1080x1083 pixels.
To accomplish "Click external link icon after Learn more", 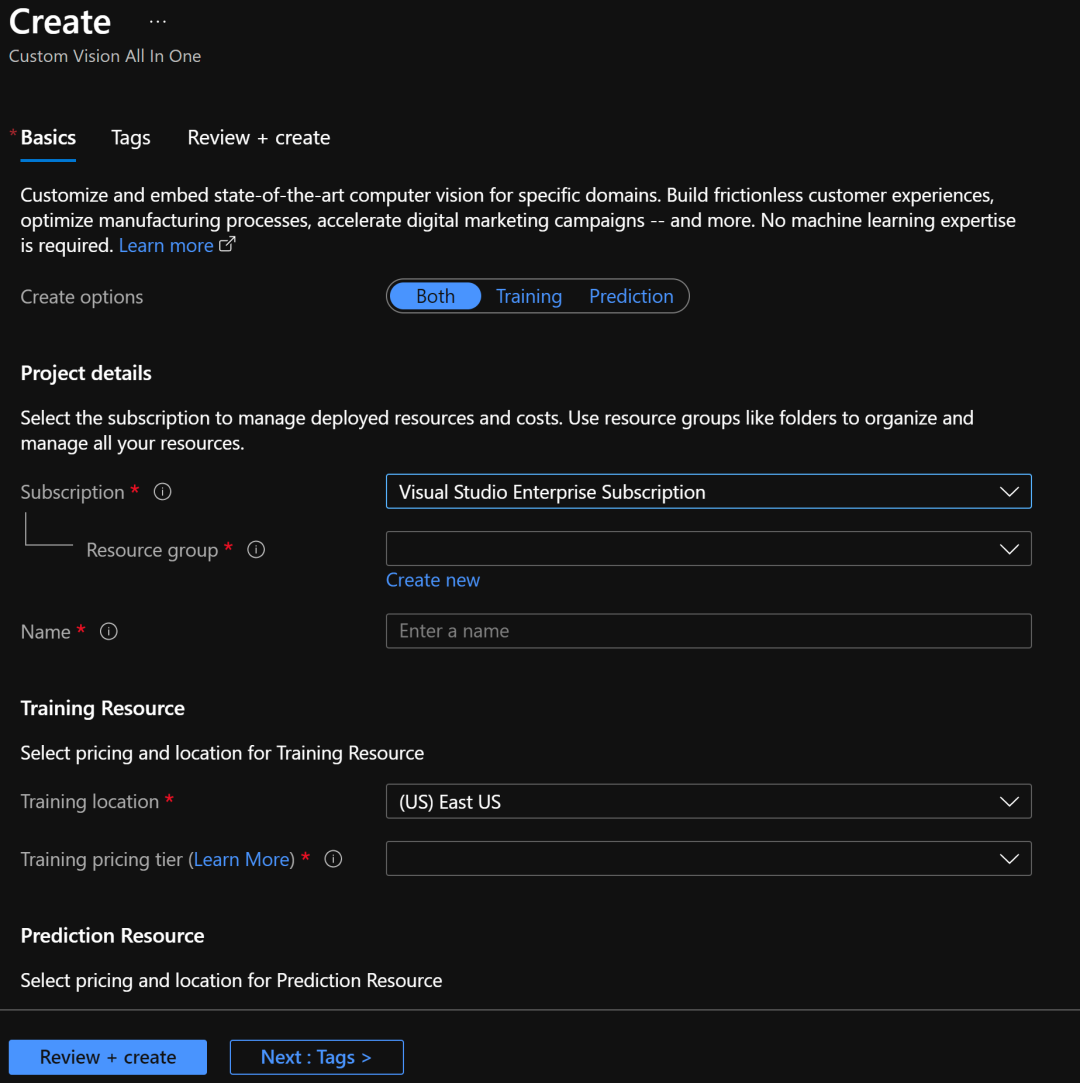I will click(227, 245).
